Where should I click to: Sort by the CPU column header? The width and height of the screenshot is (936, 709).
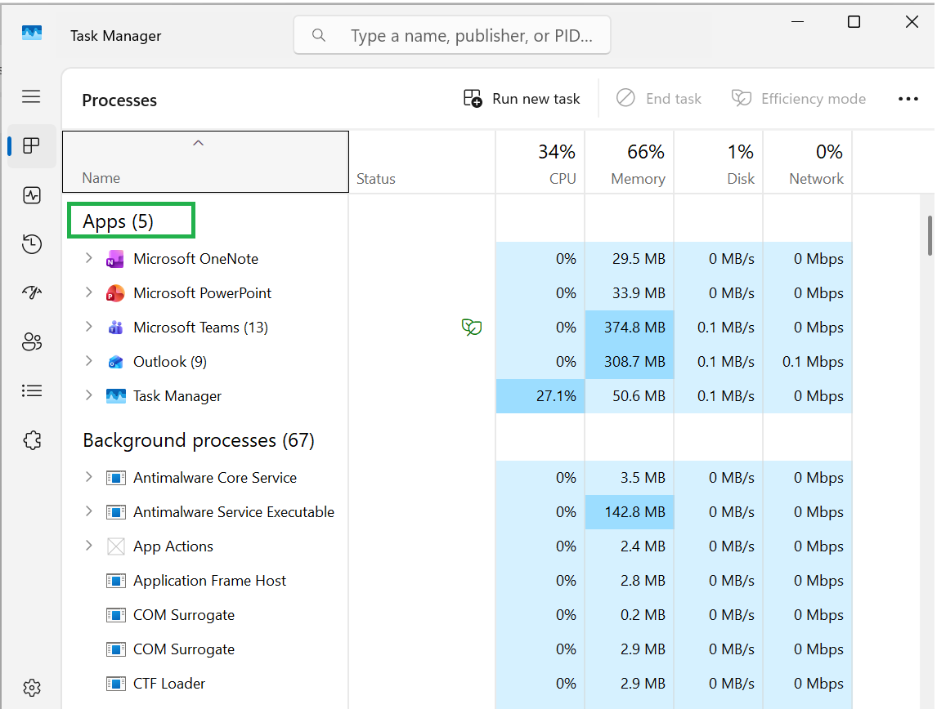[x=540, y=163]
